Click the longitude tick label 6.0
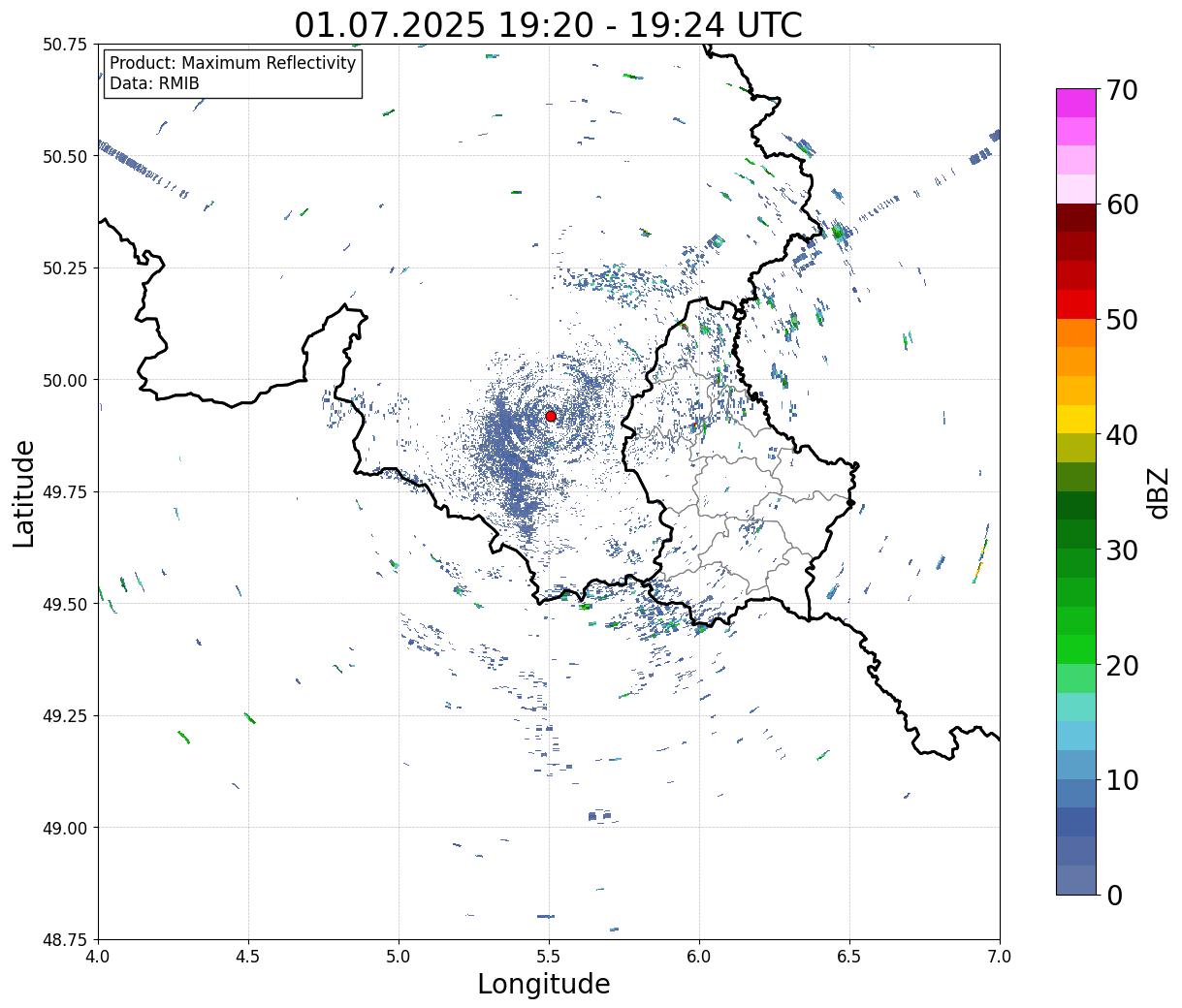This screenshot has height=1008, width=1182. click(699, 956)
